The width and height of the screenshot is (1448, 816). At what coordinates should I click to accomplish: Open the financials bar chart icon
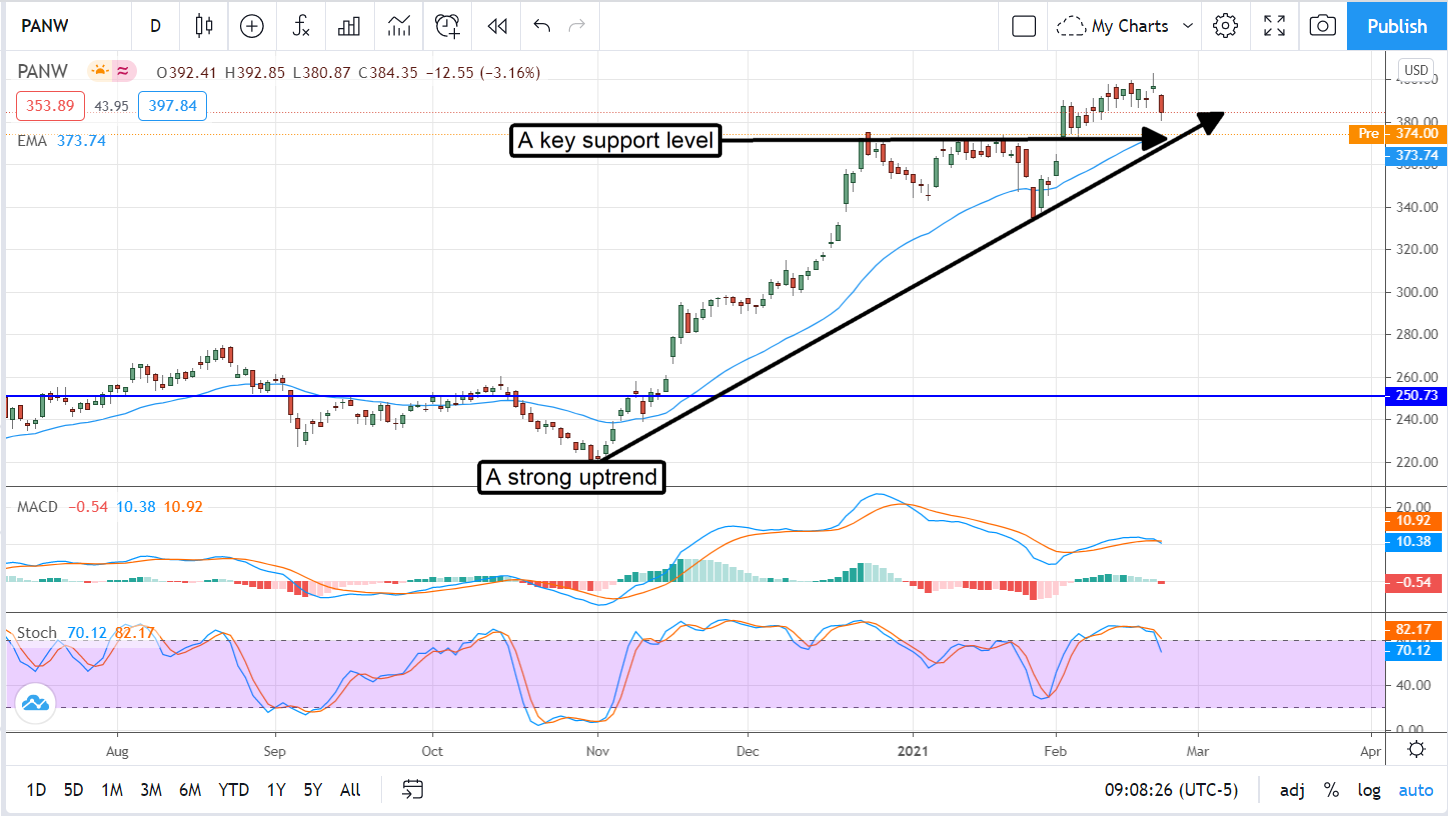(349, 26)
